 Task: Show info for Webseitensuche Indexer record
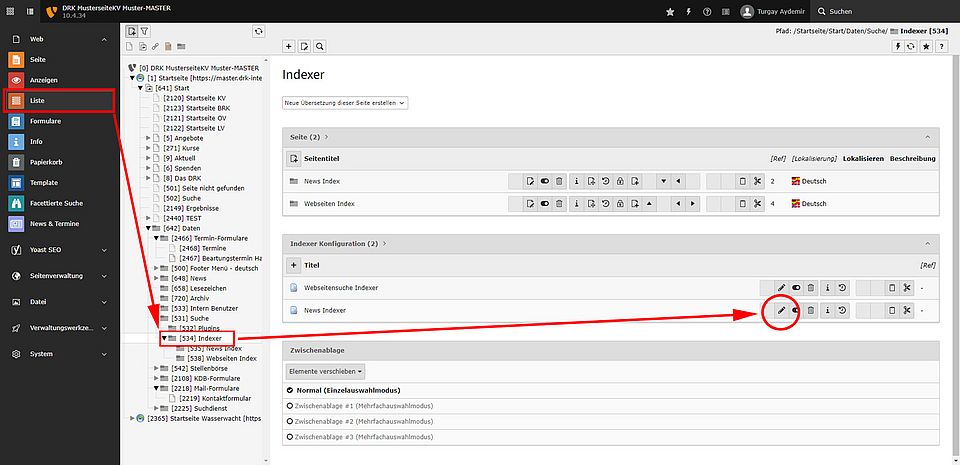828,288
